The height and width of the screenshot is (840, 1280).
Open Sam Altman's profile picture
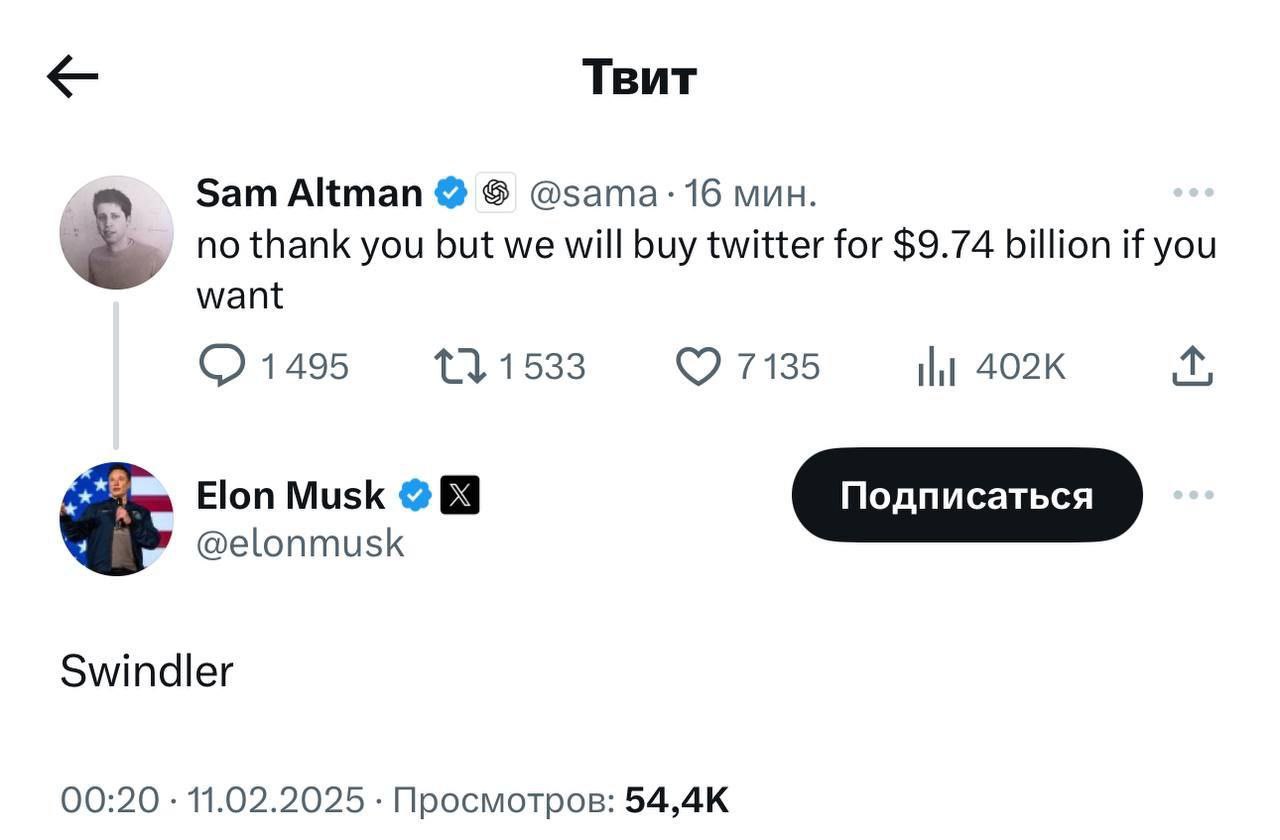[117, 232]
